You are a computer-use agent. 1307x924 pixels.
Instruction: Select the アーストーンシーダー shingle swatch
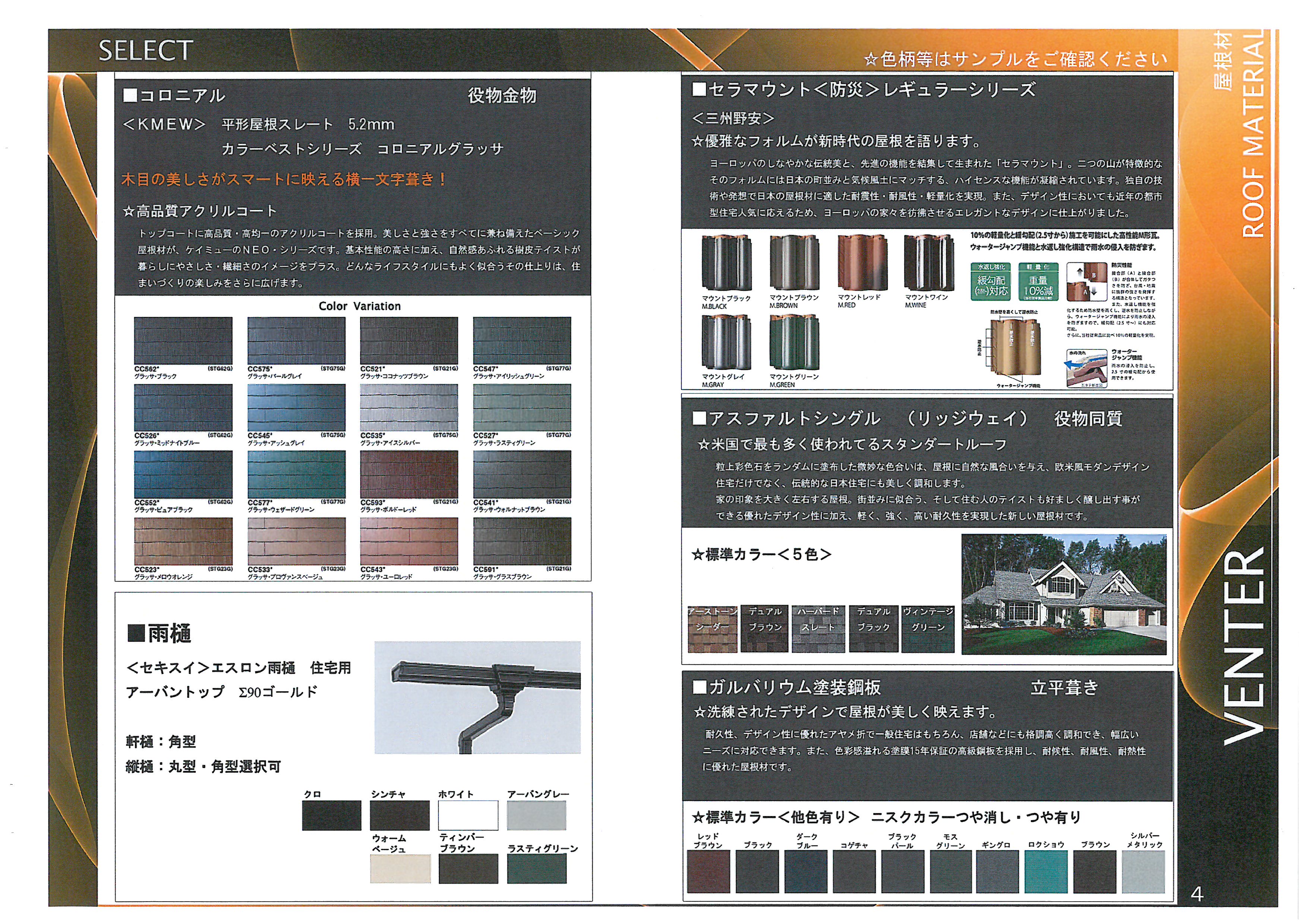712,629
